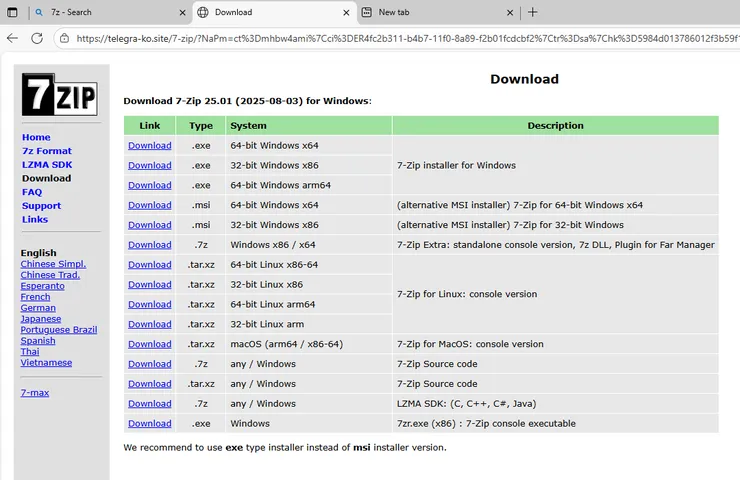Download .exe for 64-bit Windows arm64
Screen dimensions: 740x480
[x=150, y=185]
